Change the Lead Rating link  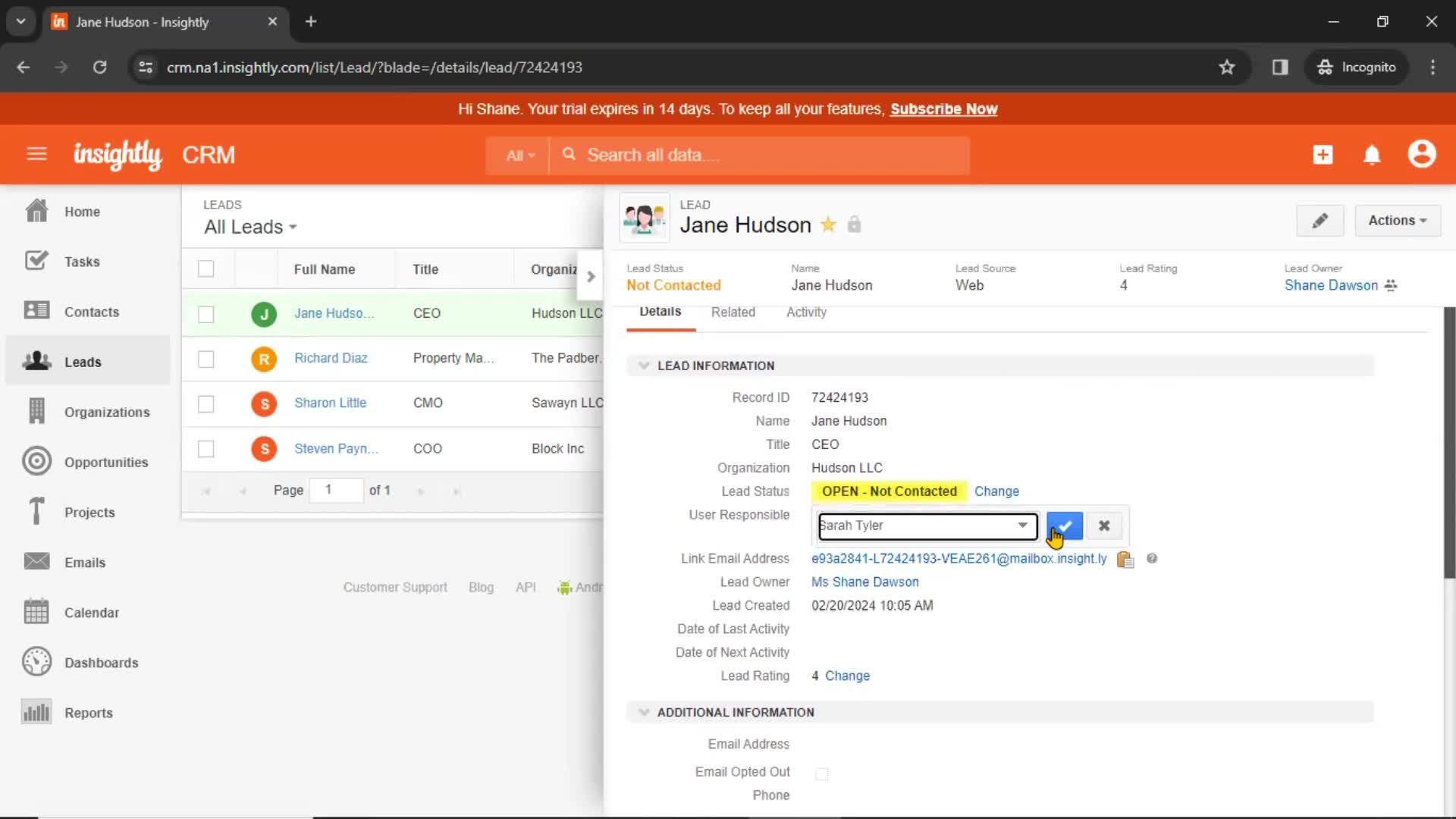(847, 676)
